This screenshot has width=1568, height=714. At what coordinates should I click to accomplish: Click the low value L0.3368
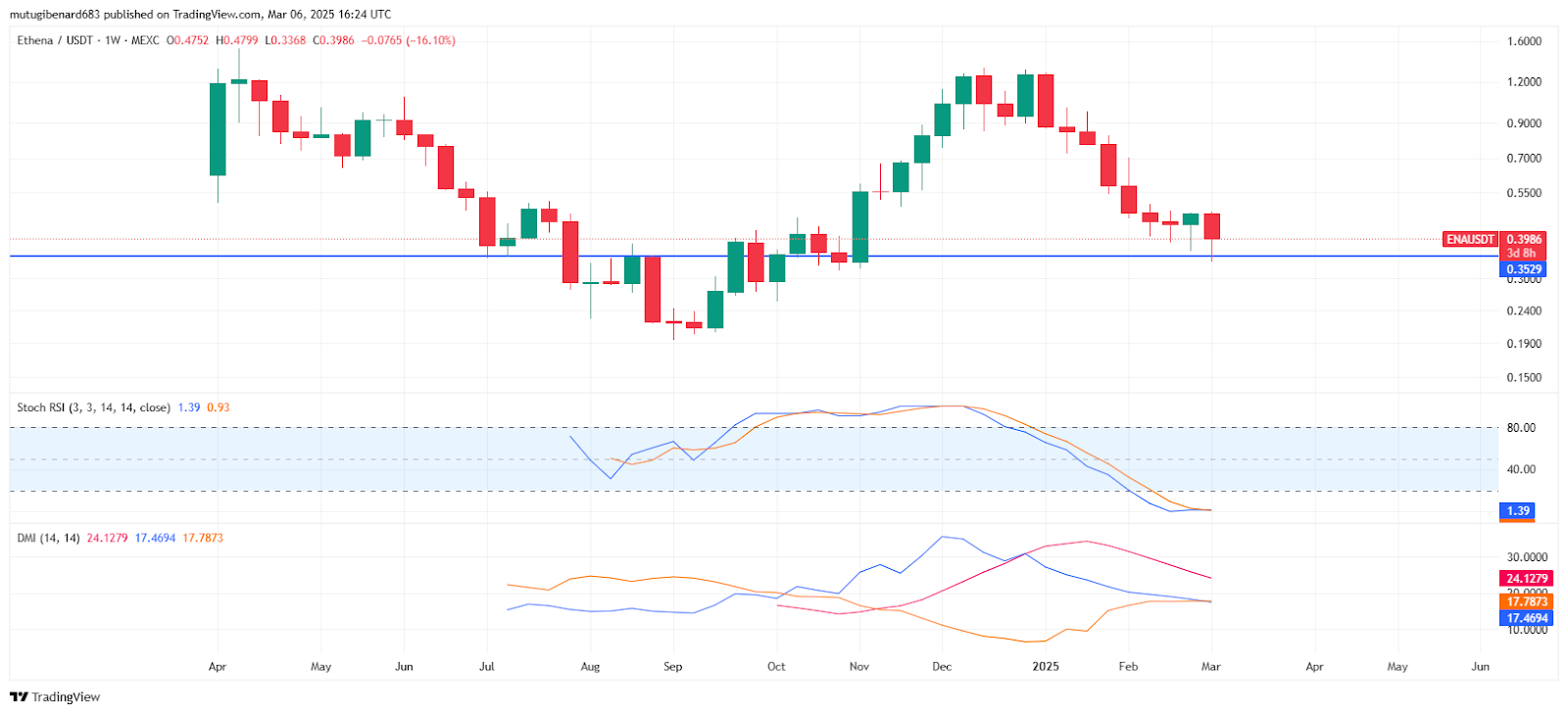coord(285,40)
